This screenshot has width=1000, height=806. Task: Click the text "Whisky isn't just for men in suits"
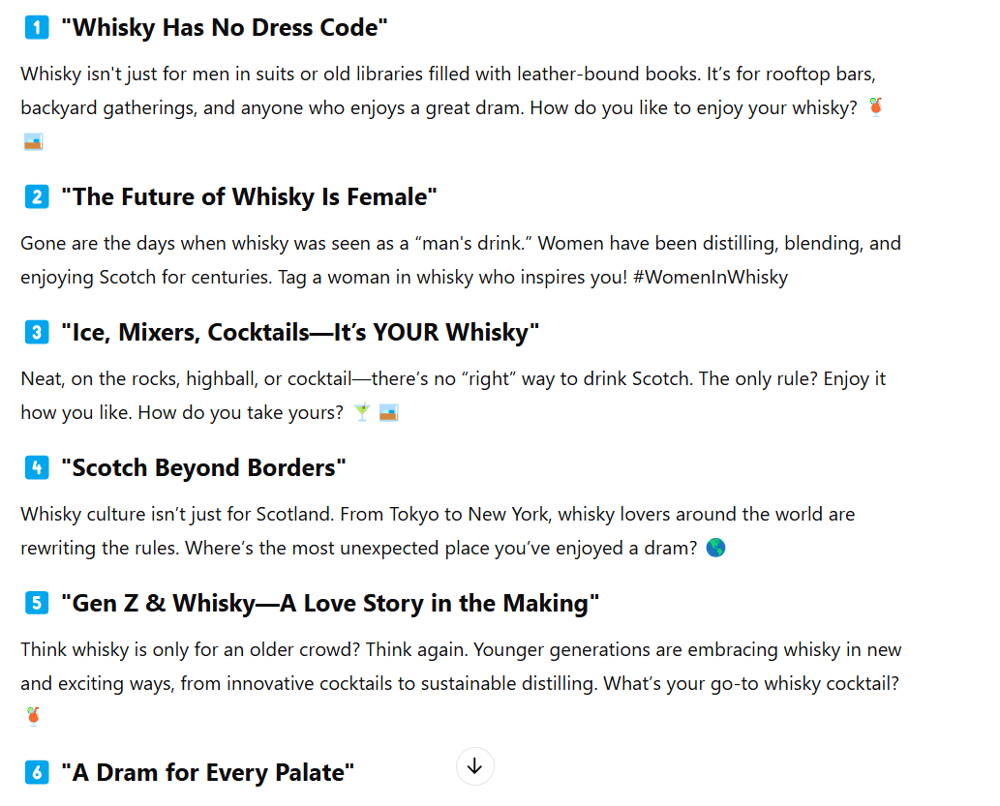pos(158,74)
